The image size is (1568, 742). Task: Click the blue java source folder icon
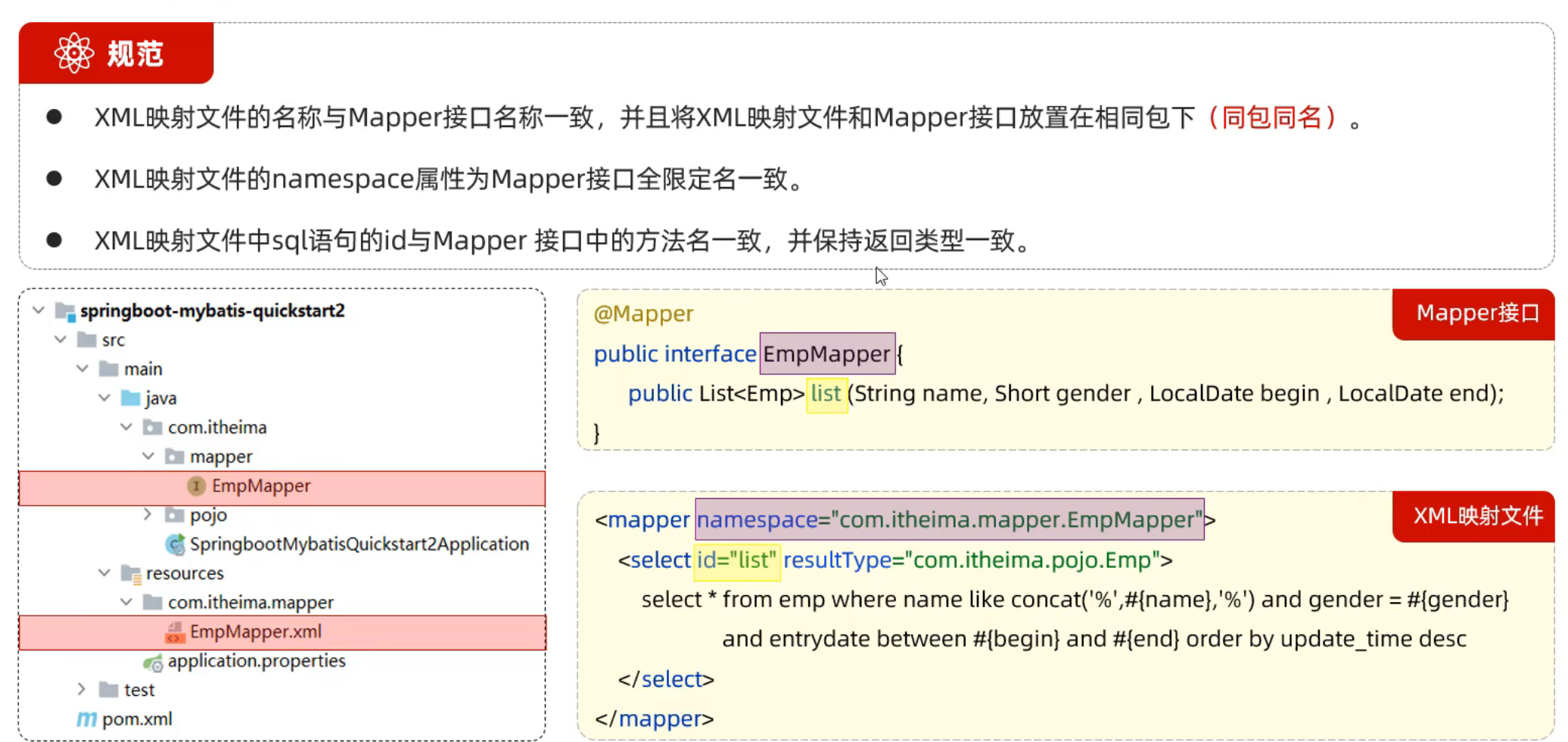coord(131,398)
